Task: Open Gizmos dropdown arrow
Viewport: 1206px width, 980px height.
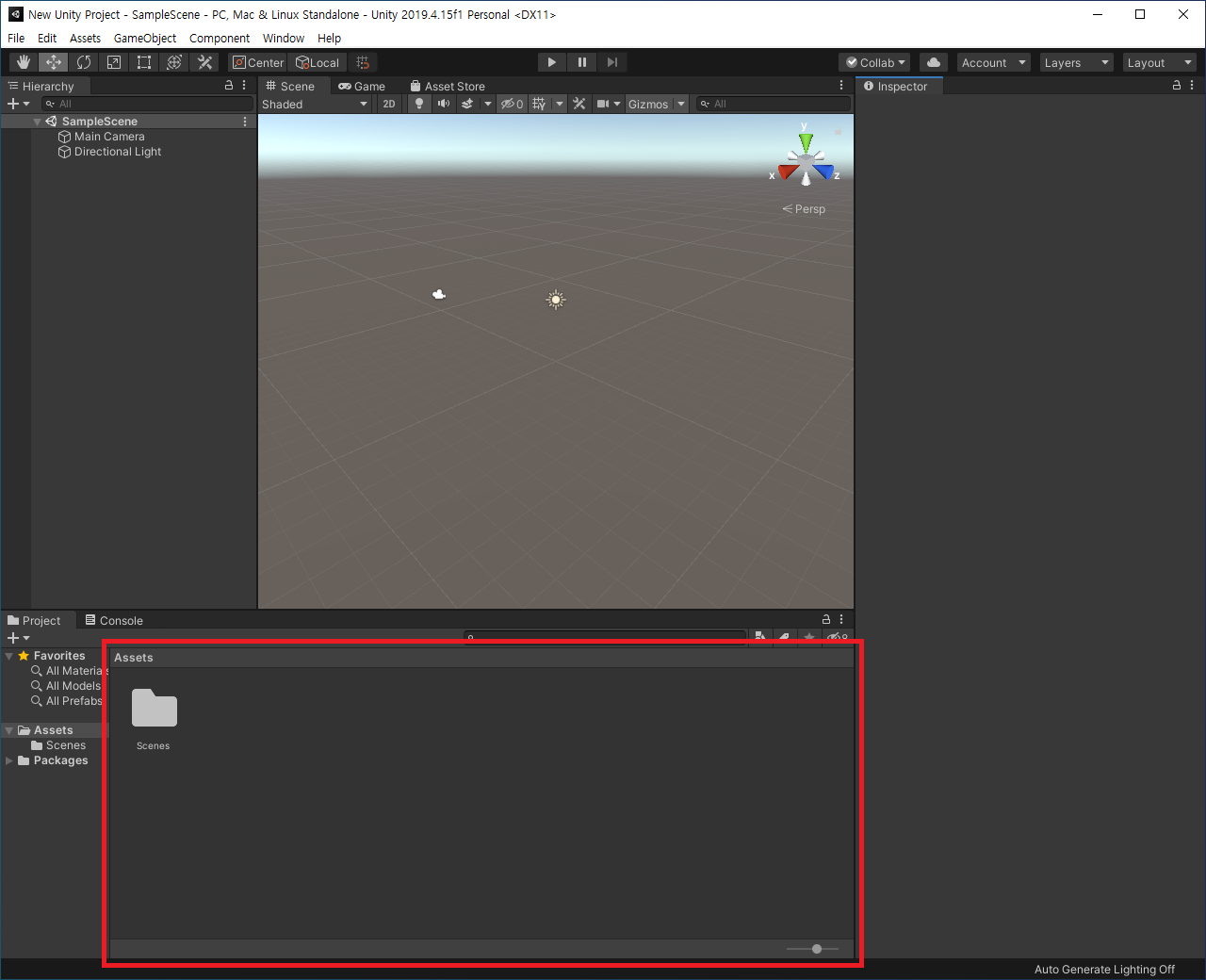Action: 681,104
